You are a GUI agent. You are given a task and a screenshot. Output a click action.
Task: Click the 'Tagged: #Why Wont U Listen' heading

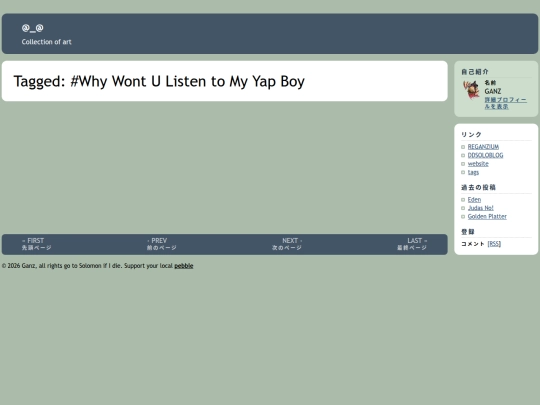click(159, 81)
